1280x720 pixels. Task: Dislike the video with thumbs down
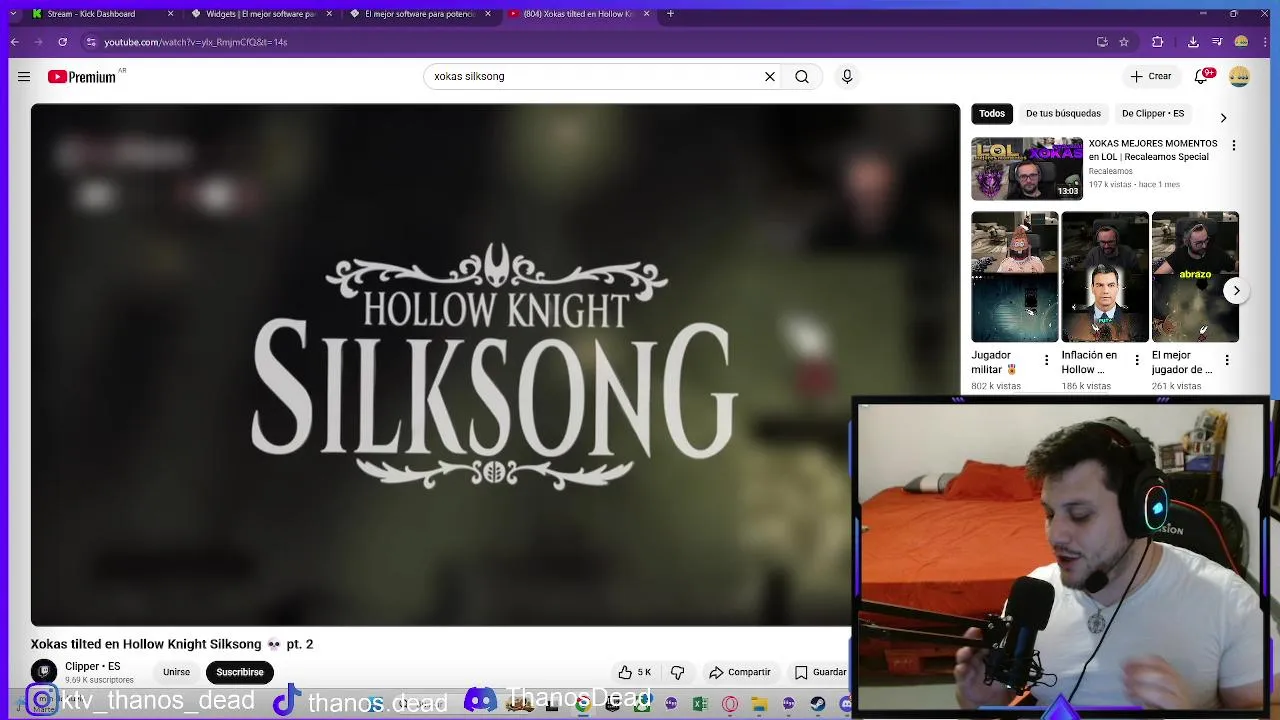tap(677, 672)
